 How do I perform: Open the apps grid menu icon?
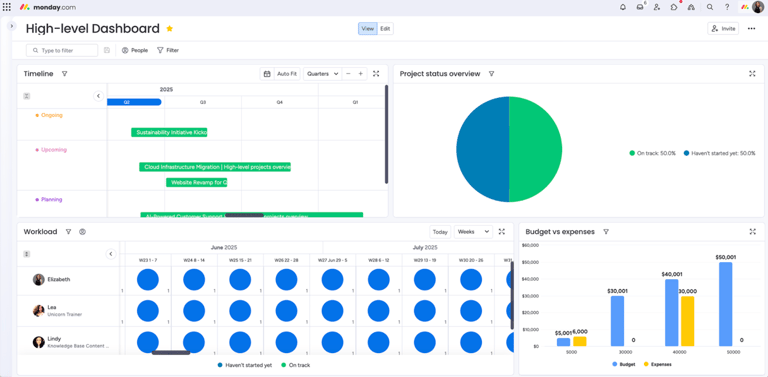7,7
